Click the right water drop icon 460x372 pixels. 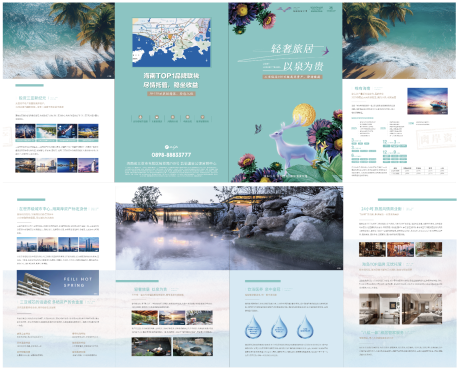(305, 327)
